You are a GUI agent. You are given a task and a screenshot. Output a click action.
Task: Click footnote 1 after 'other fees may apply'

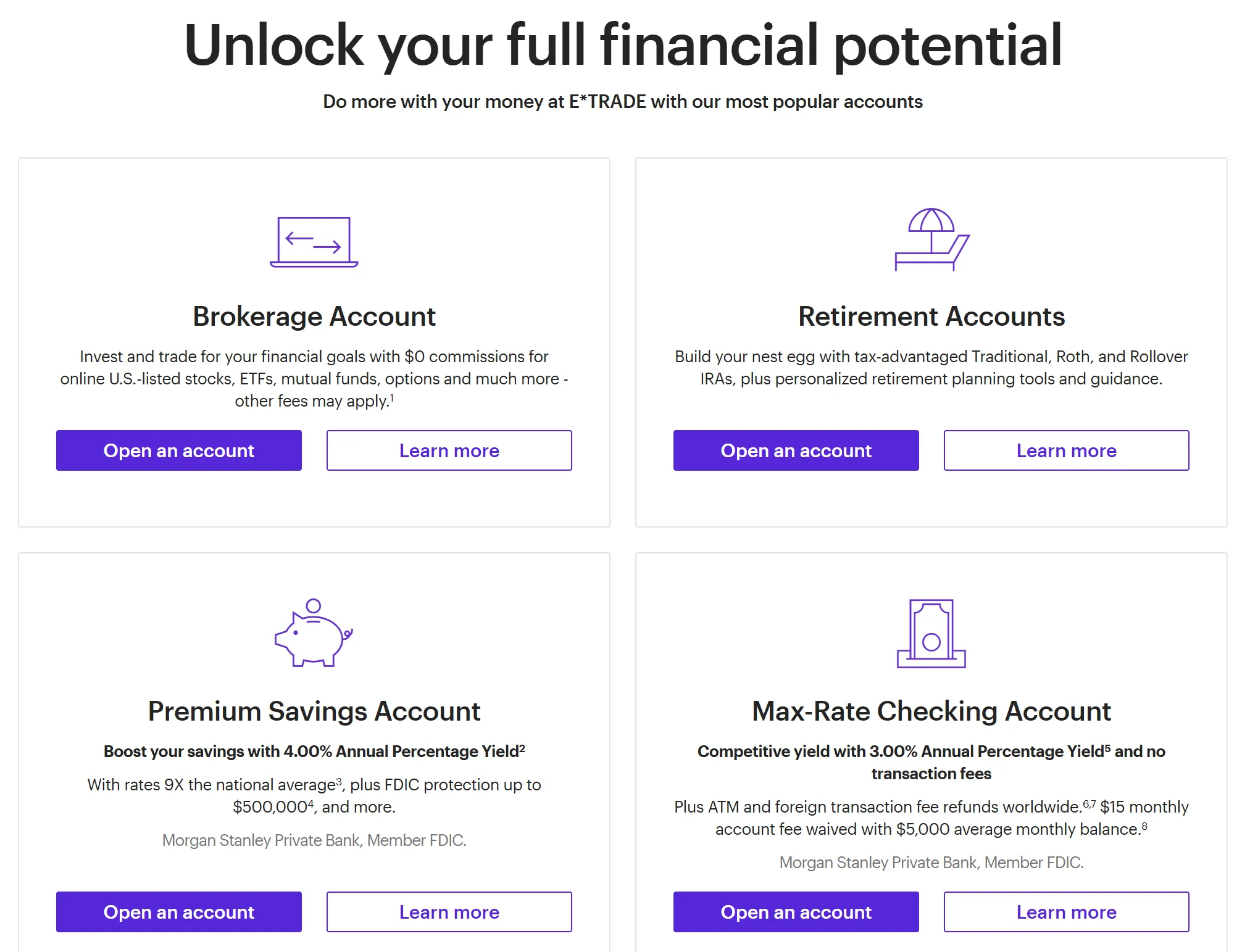392,398
